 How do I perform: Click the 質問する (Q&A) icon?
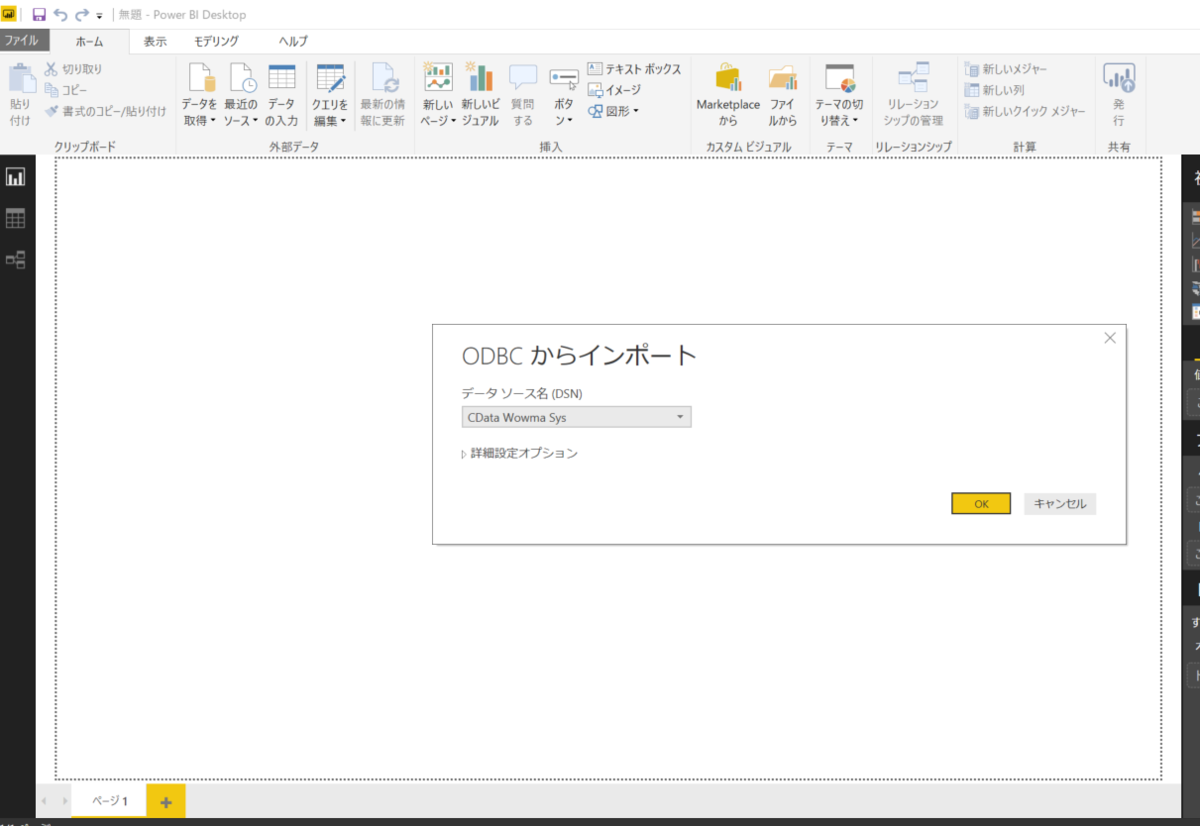point(522,93)
